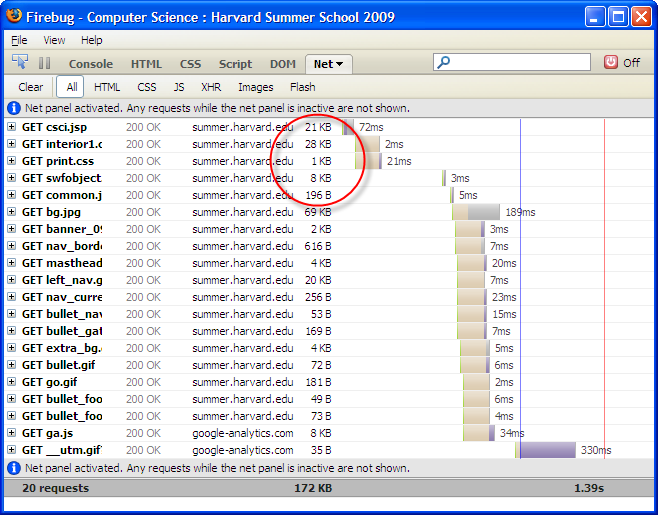Click the Clear button

click(31, 87)
